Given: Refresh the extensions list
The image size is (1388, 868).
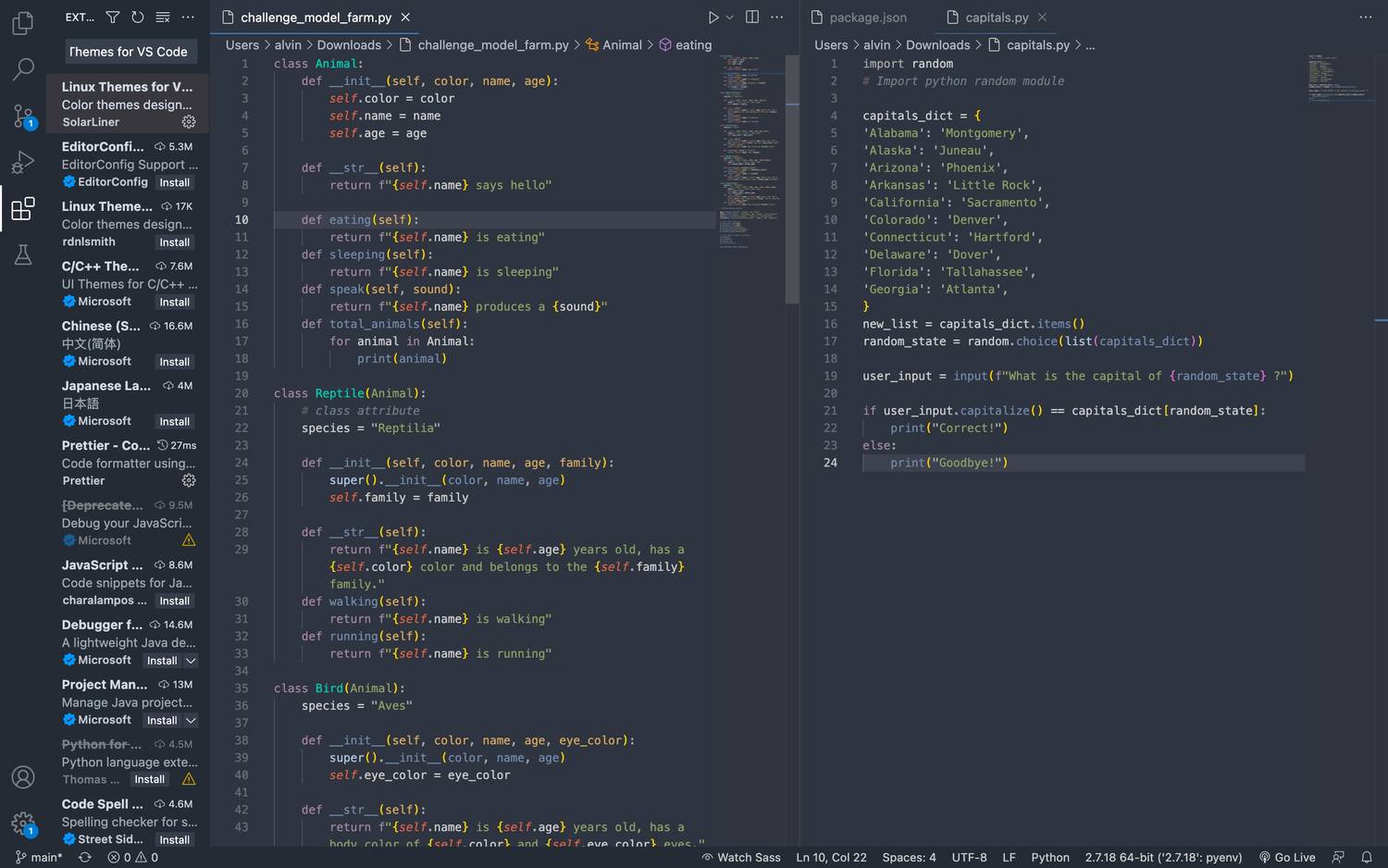Looking at the screenshot, I should (138, 18).
